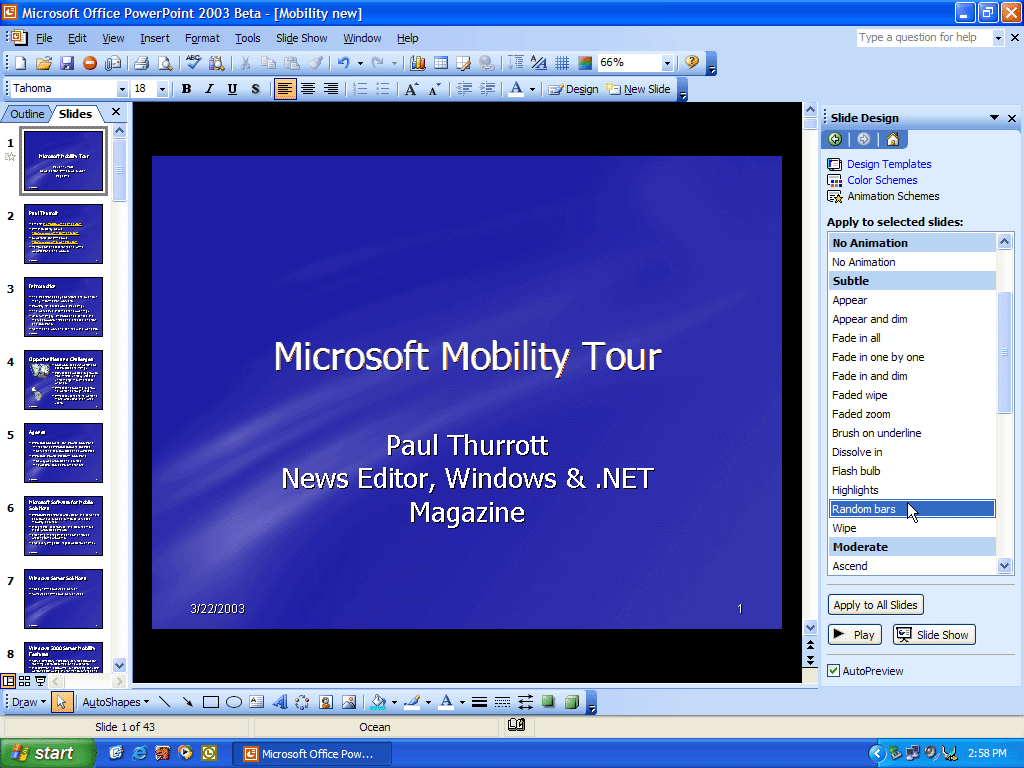Toggle Align Right
Viewport: 1024px width, 768px height.
tap(331, 89)
